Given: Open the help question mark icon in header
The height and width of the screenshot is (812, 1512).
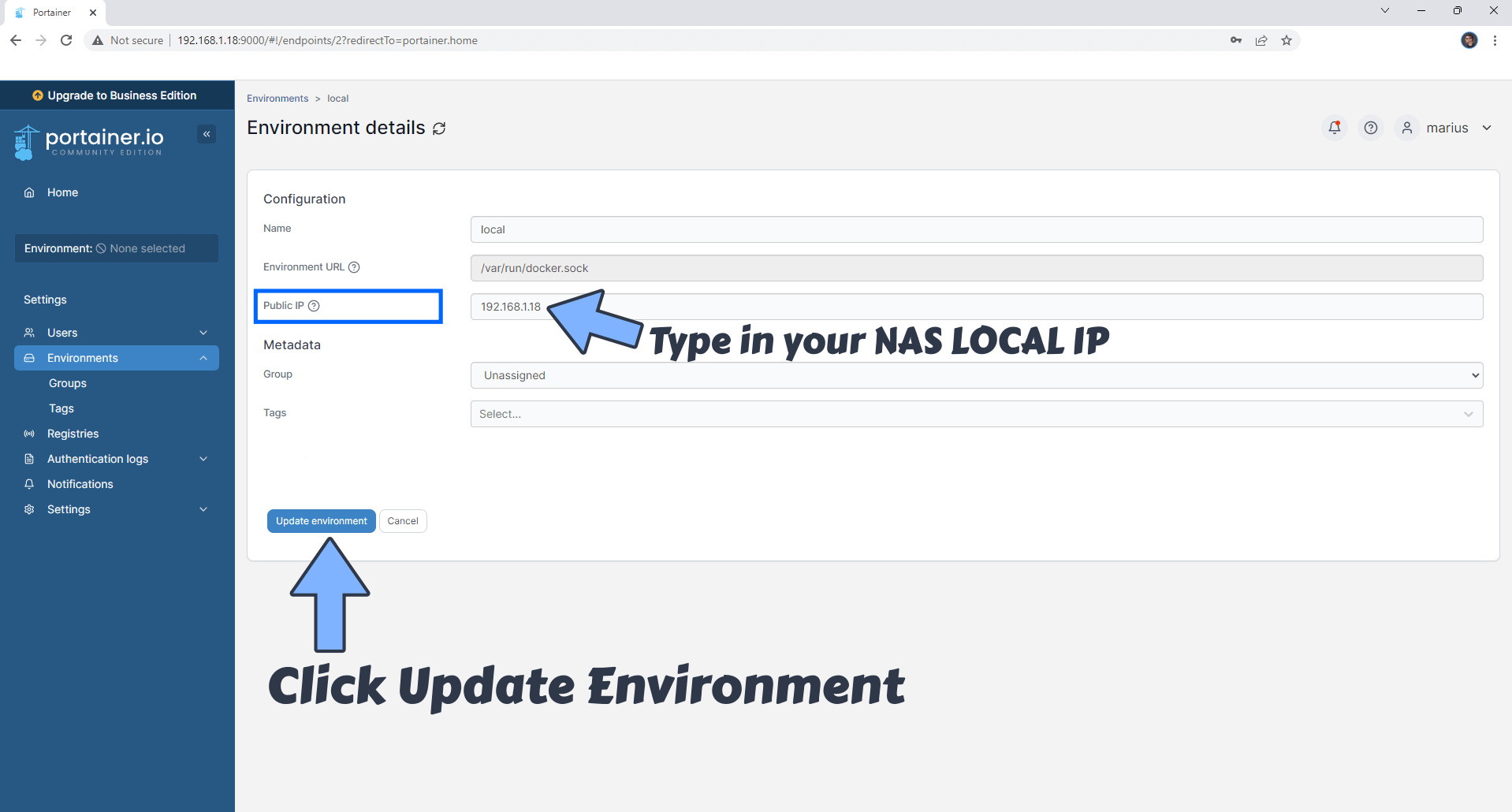Looking at the screenshot, I should click(x=1371, y=128).
